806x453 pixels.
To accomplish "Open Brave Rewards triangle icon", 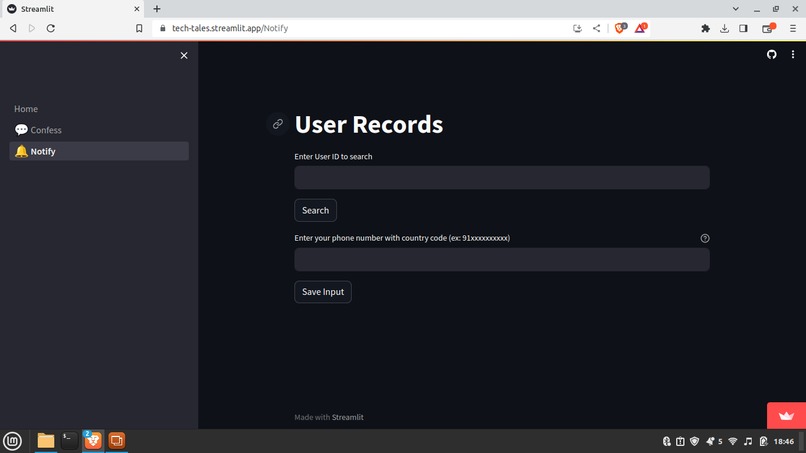I will point(640,28).
